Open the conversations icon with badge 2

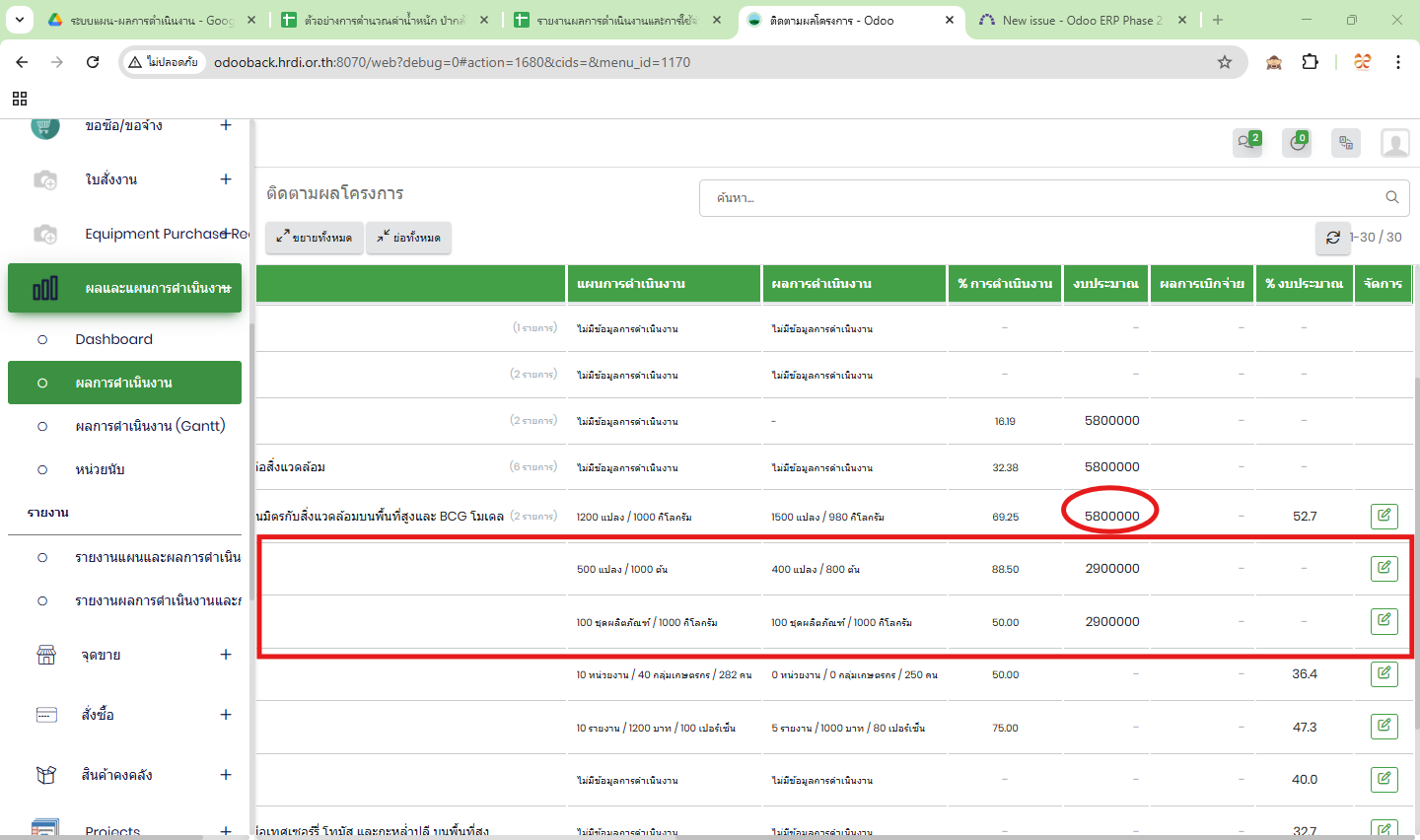click(x=1247, y=143)
